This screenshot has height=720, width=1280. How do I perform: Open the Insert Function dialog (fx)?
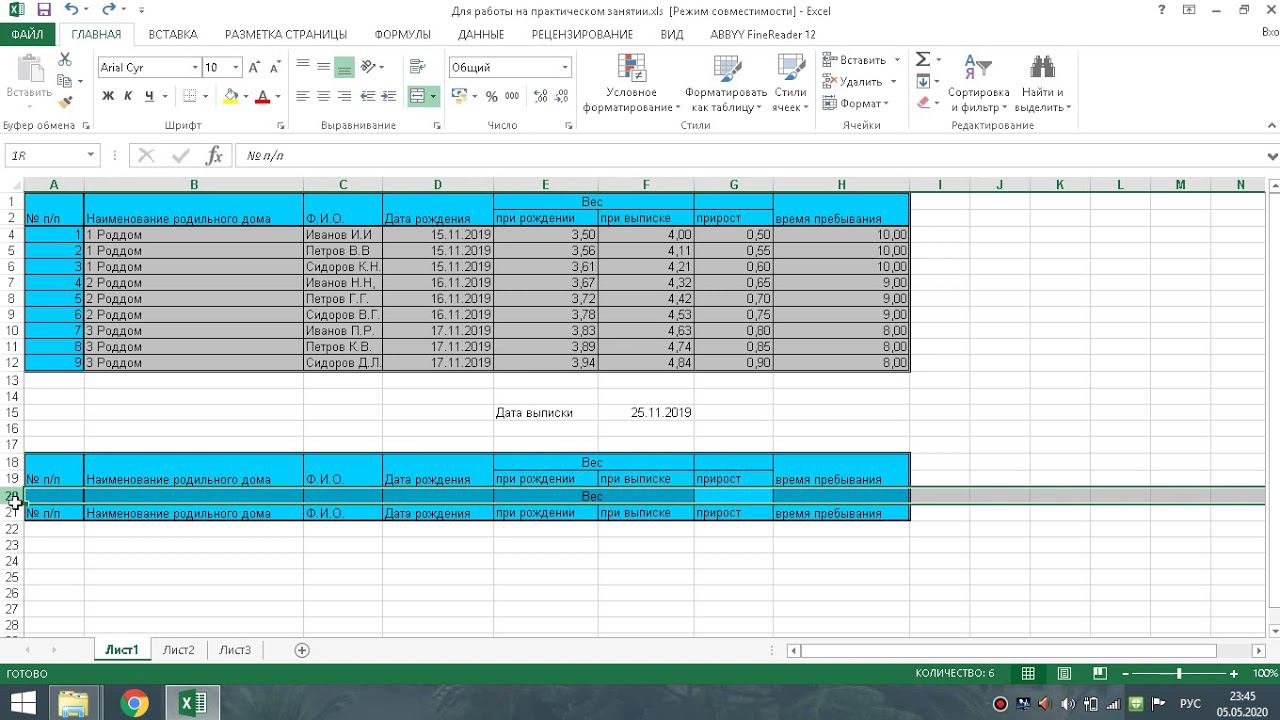pyautogui.click(x=214, y=156)
